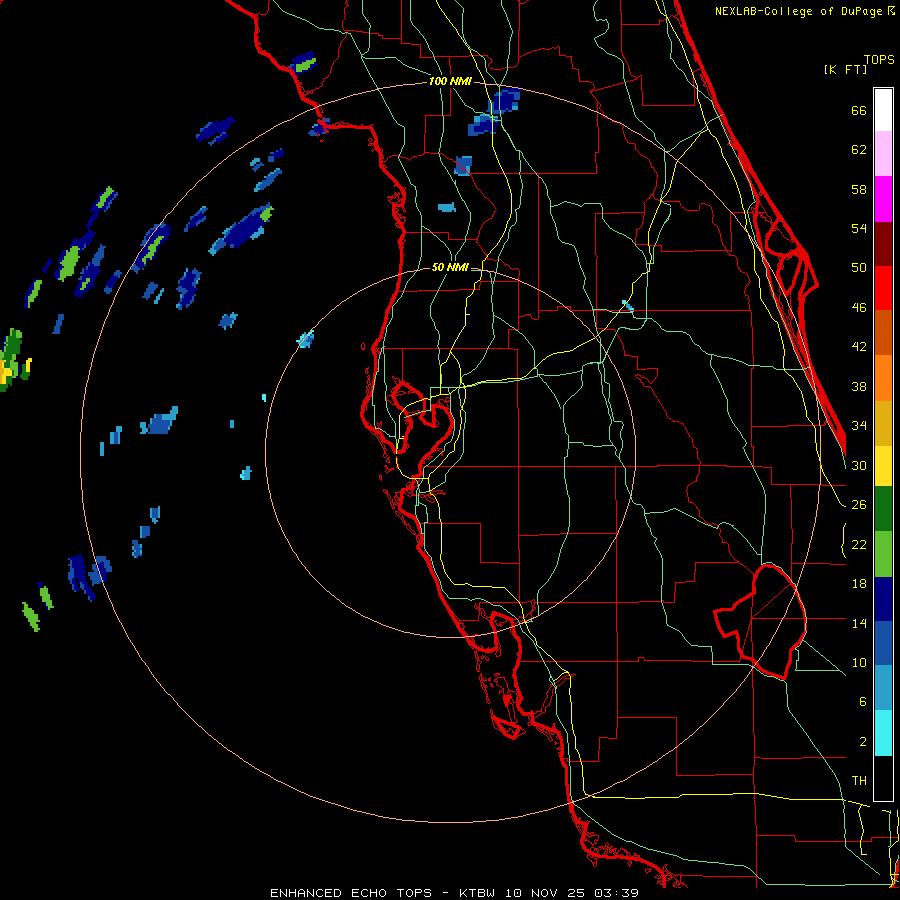
Task: Click the 100 NMI range ring label
Action: tap(450, 81)
